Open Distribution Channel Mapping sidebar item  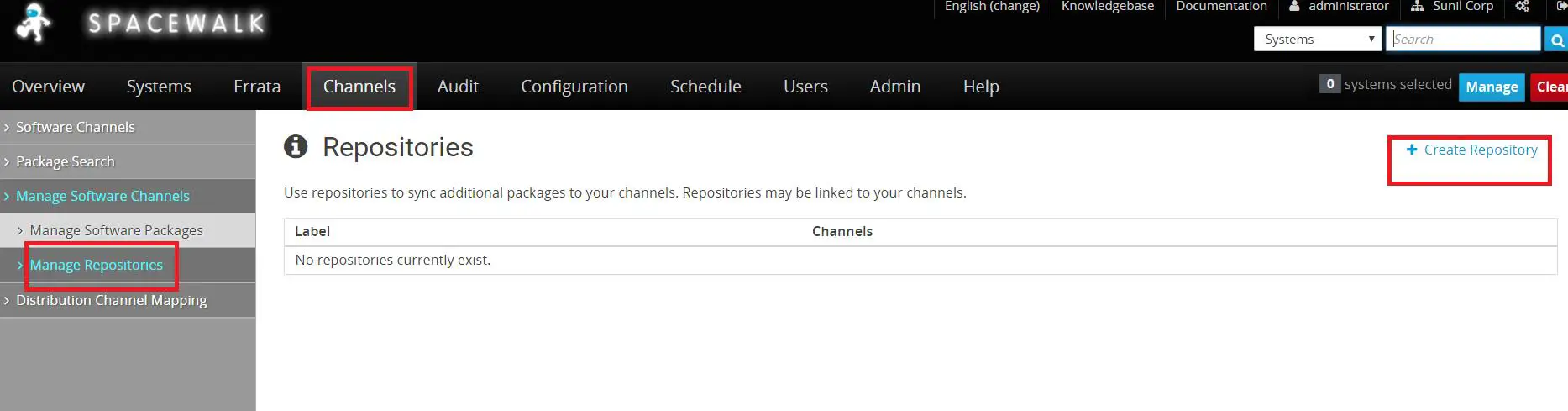click(112, 300)
